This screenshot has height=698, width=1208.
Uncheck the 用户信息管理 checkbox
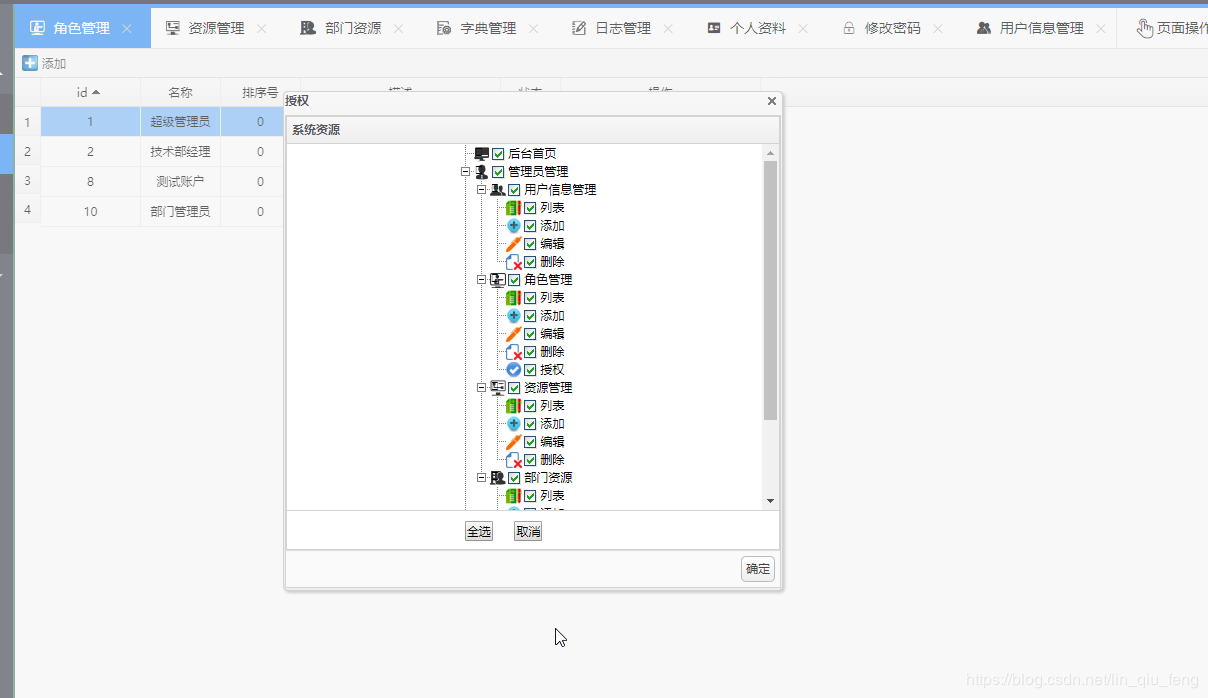514,190
